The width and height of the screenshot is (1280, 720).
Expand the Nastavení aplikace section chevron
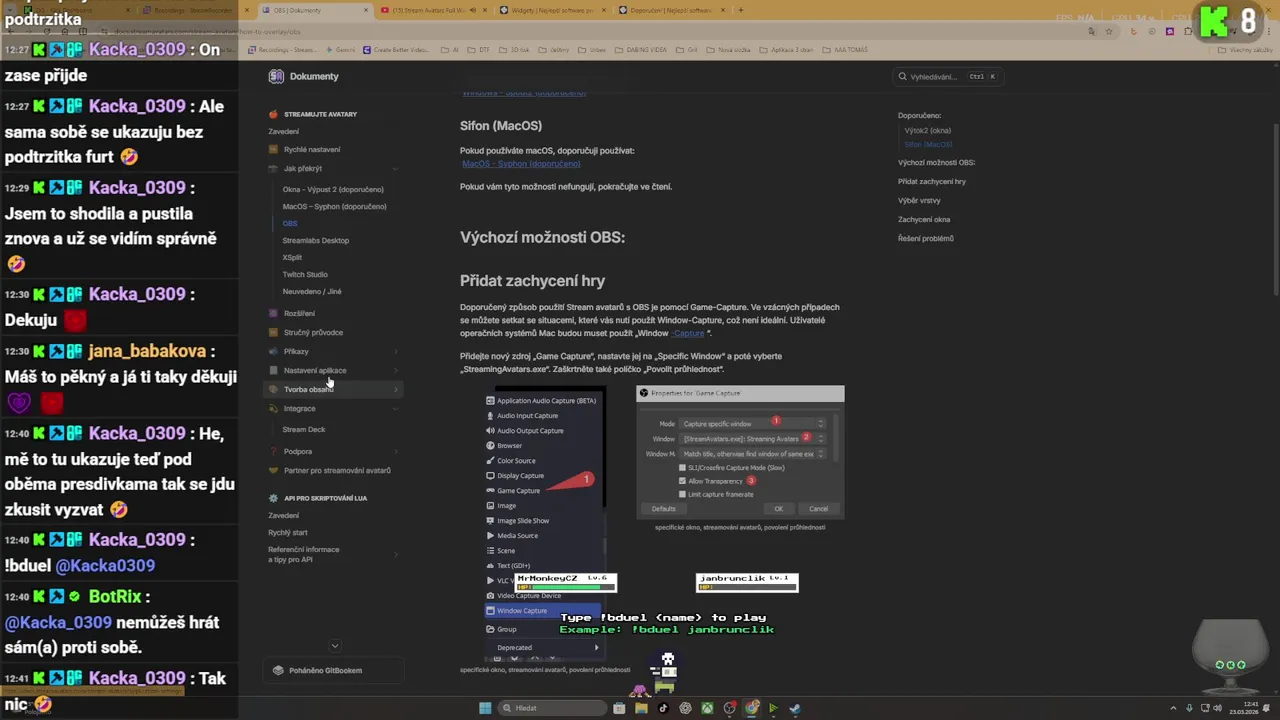(x=395, y=370)
